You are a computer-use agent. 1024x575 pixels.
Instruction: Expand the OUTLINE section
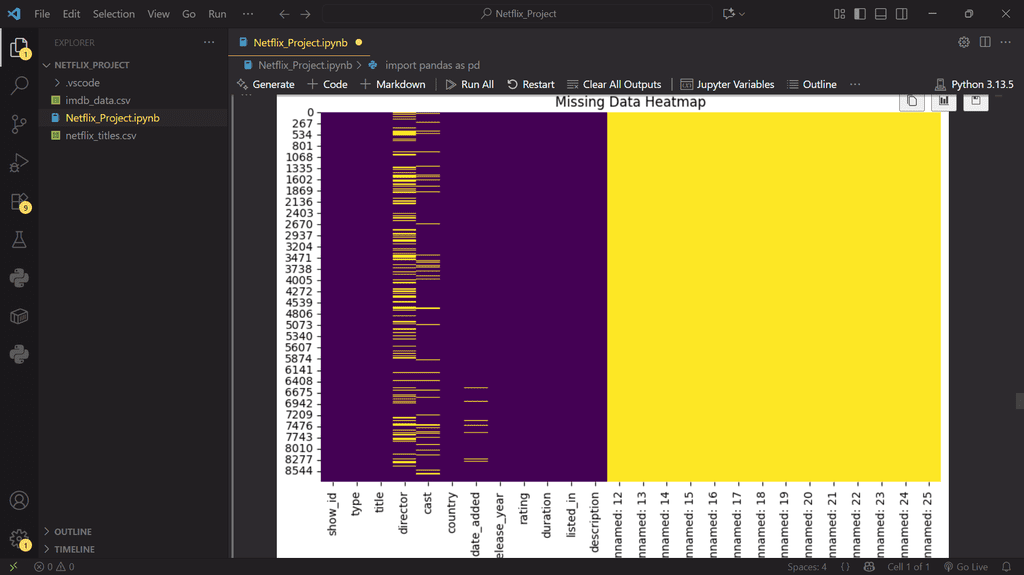coord(73,532)
